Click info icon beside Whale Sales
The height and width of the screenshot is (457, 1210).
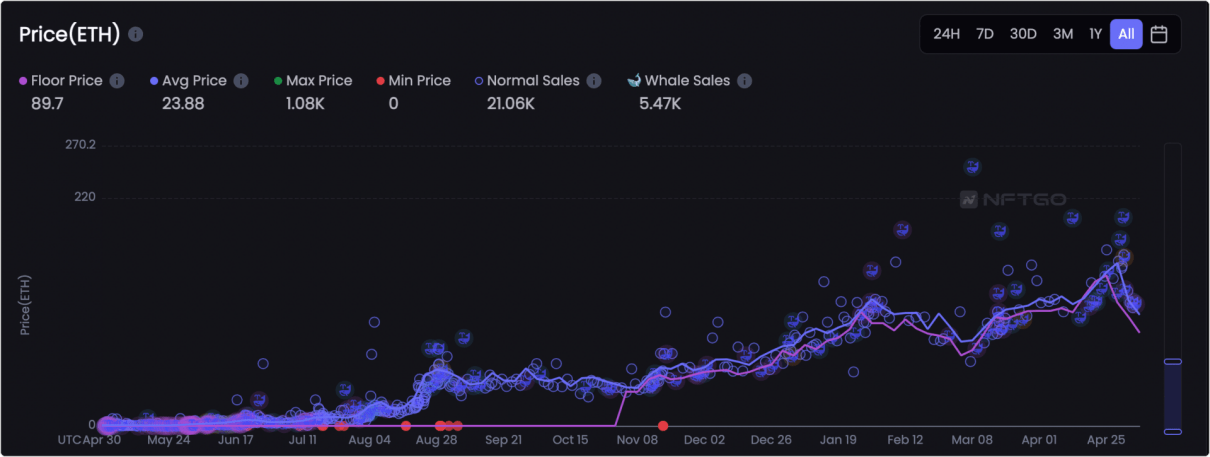pos(744,80)
